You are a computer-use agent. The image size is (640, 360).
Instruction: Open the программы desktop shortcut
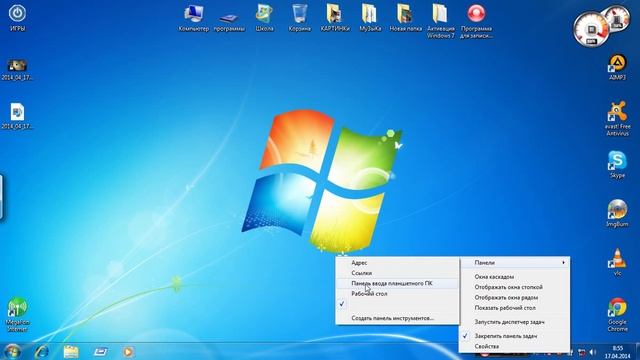(x=229, y=21)
